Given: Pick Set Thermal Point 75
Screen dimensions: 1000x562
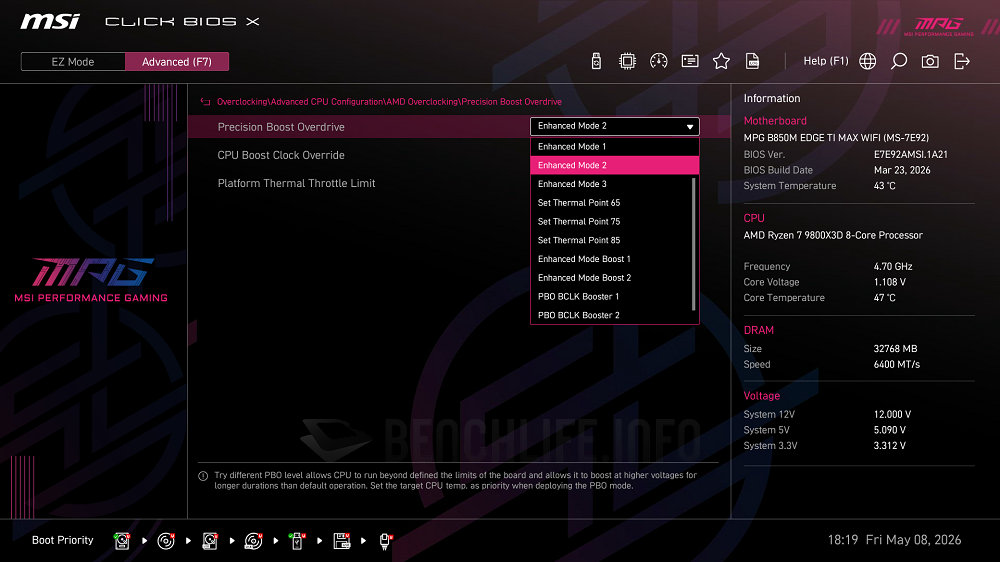Looking at the screenshot, I should (x=611, y=221).
